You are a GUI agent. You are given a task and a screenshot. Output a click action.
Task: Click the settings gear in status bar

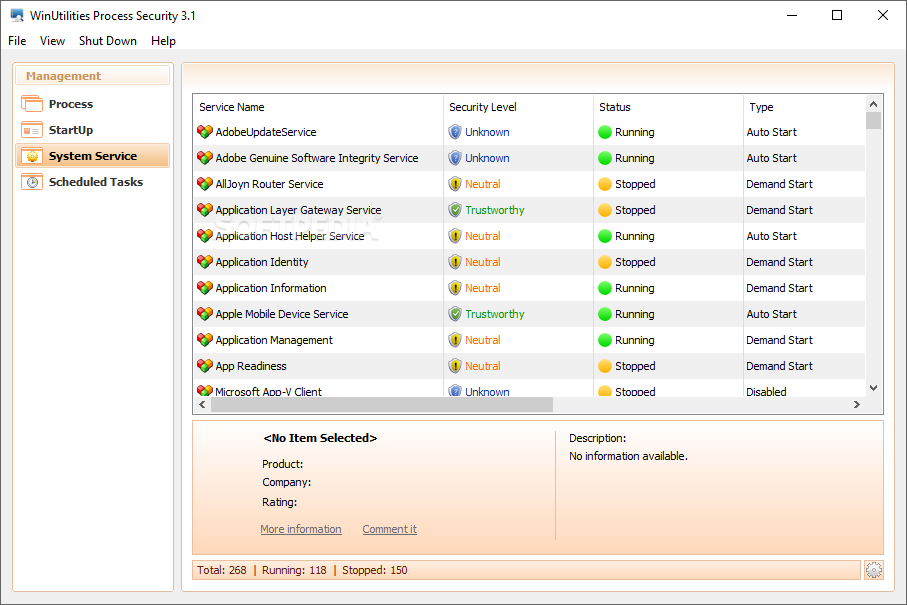coord(873,570)
